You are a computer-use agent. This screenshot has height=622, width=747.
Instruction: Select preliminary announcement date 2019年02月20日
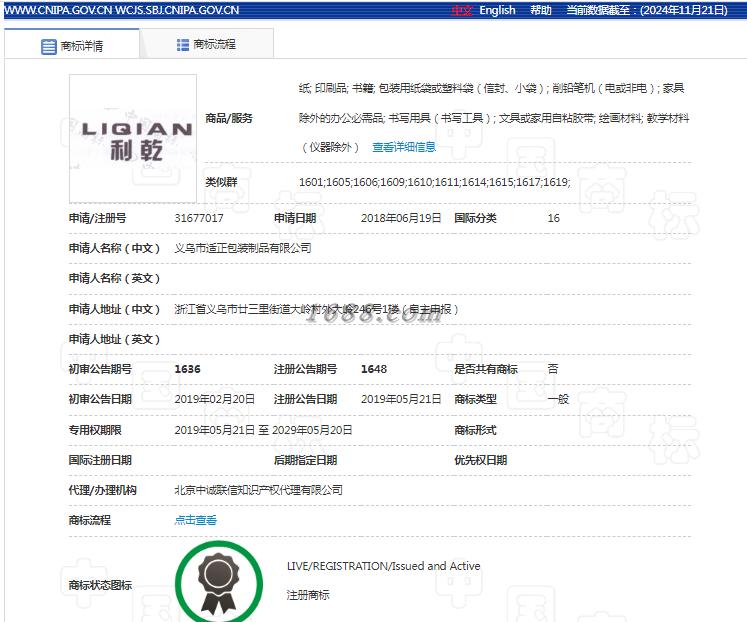tap(214, 399)
